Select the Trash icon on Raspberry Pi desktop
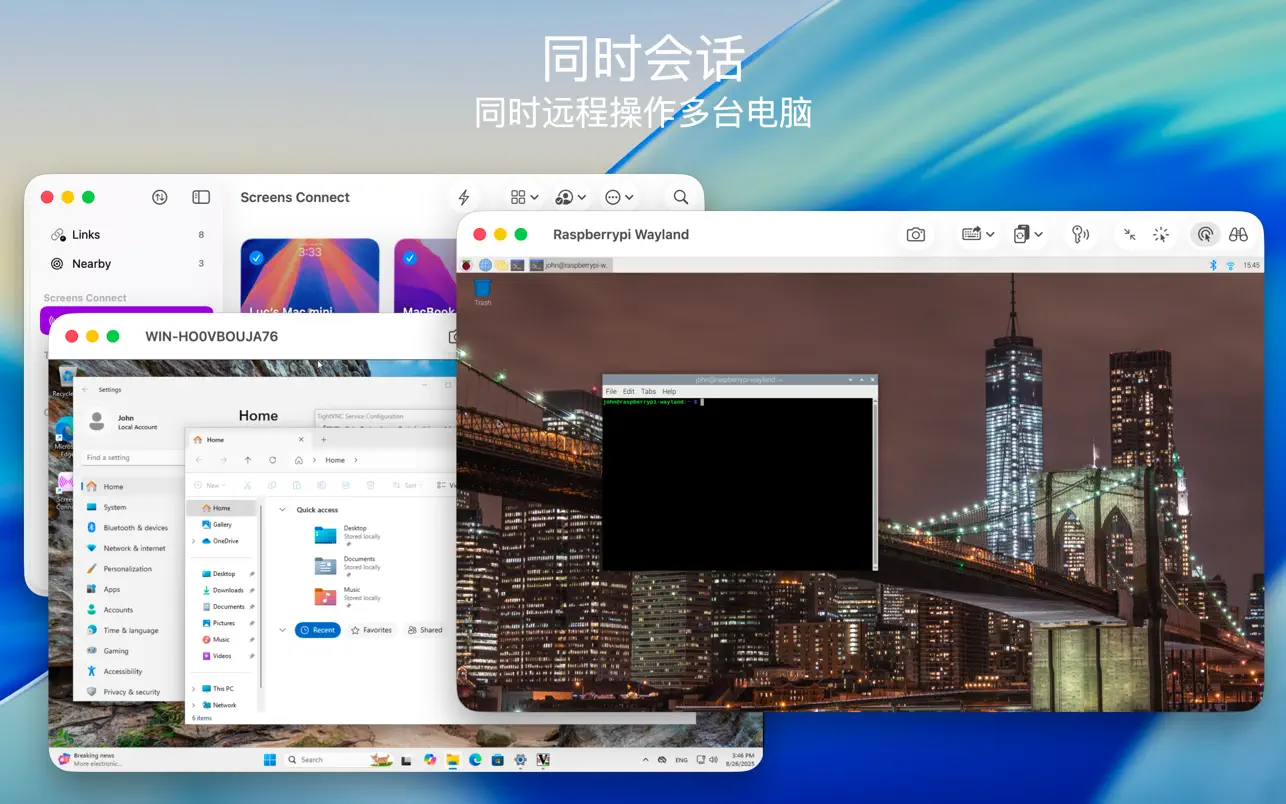 click(483, 292)
